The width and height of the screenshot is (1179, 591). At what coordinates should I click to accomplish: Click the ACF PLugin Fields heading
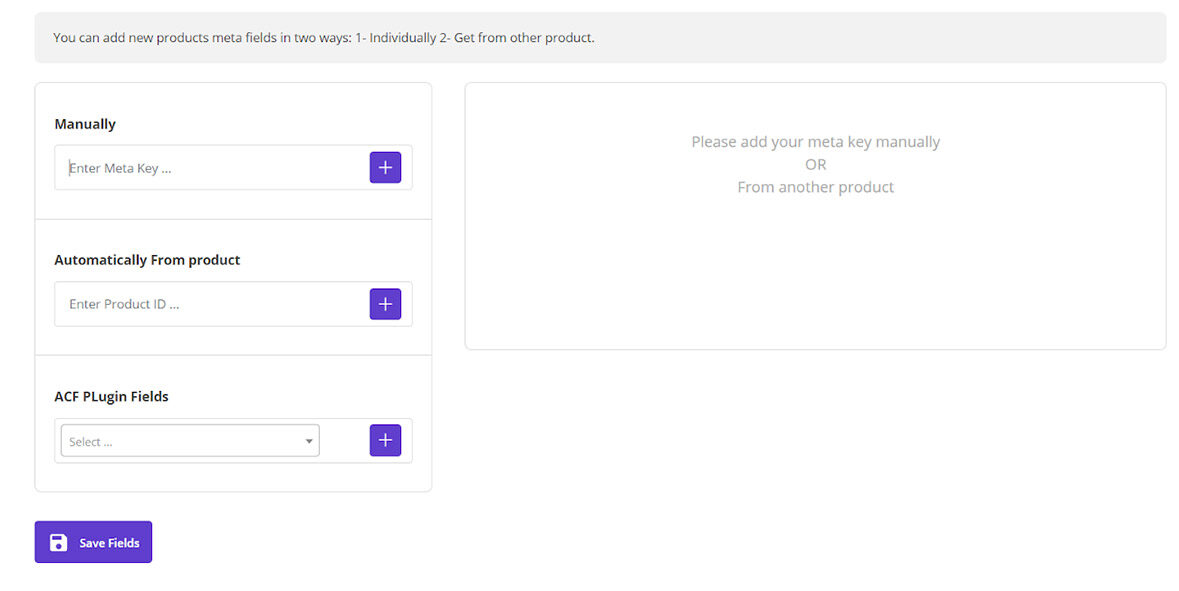[111, 397]
